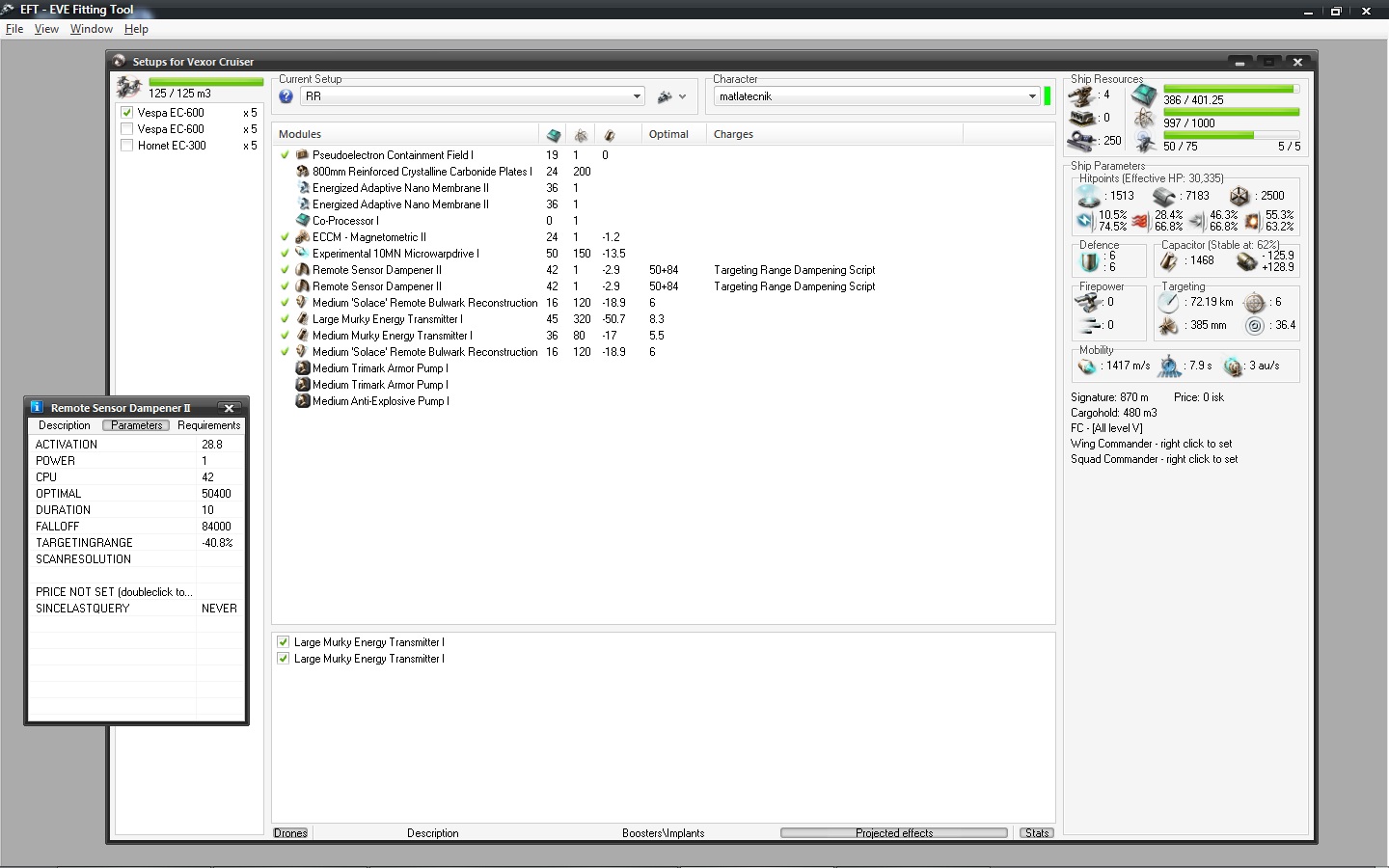Open the Character dropdown showing mattatecnik
This screenshot has width=1389, height=868.
[877, 96]
